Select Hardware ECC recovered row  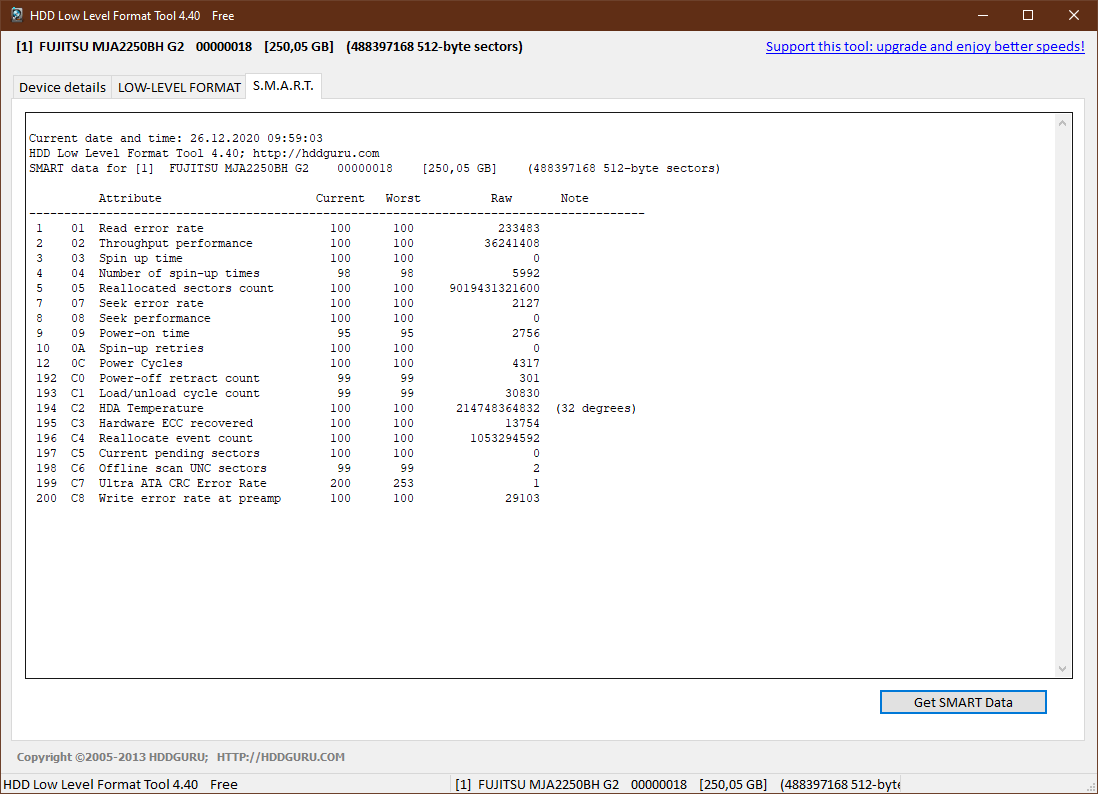click(x=288, y=423)
